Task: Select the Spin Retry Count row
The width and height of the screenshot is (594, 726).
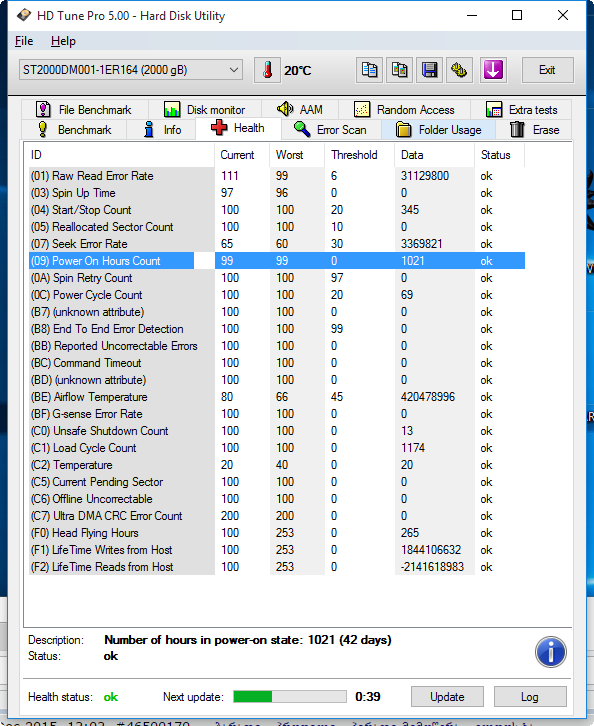Action: (277, 278)
